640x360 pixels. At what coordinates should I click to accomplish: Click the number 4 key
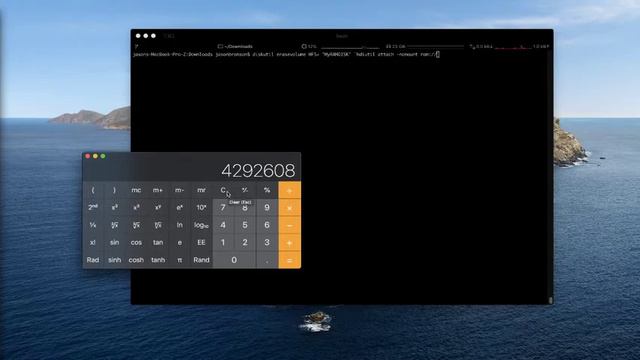(223, 225)
